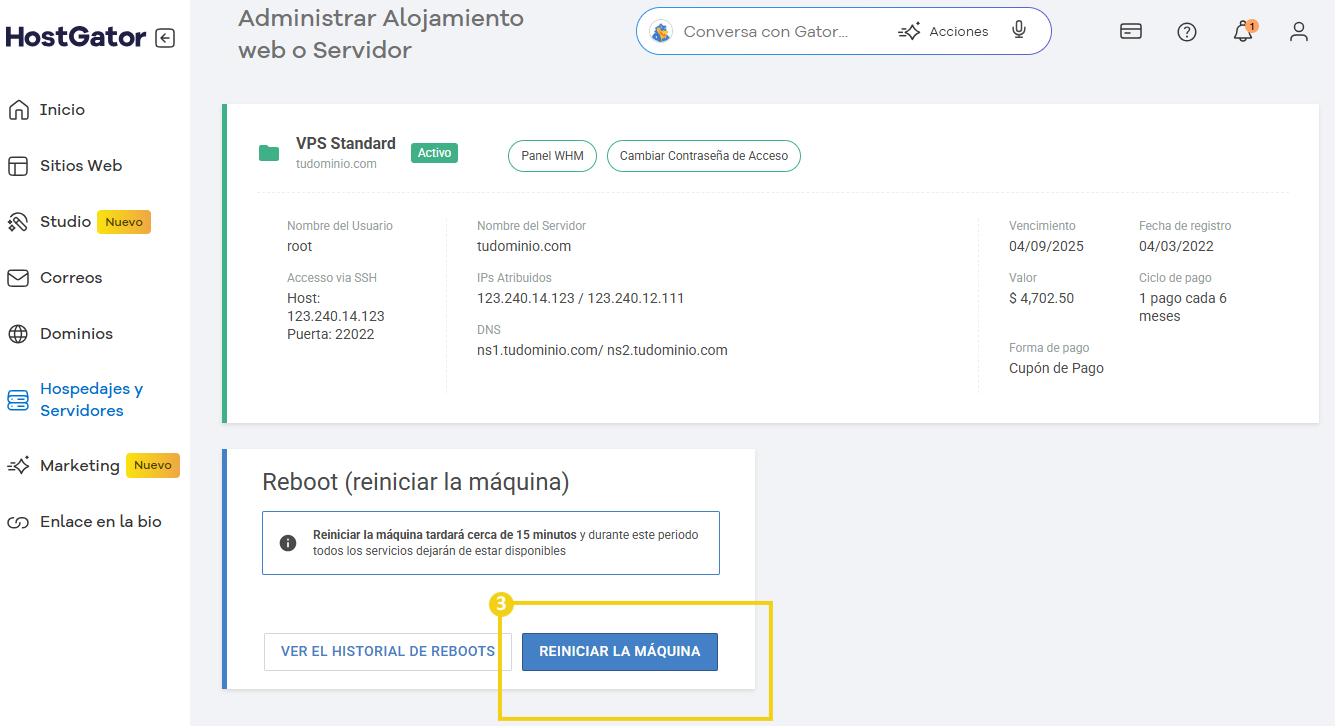The height and width of the screenshot is (726, 1335).
Task: Click the Administrar Alojamiento web o Servidor heading
Action: (381, 34)
